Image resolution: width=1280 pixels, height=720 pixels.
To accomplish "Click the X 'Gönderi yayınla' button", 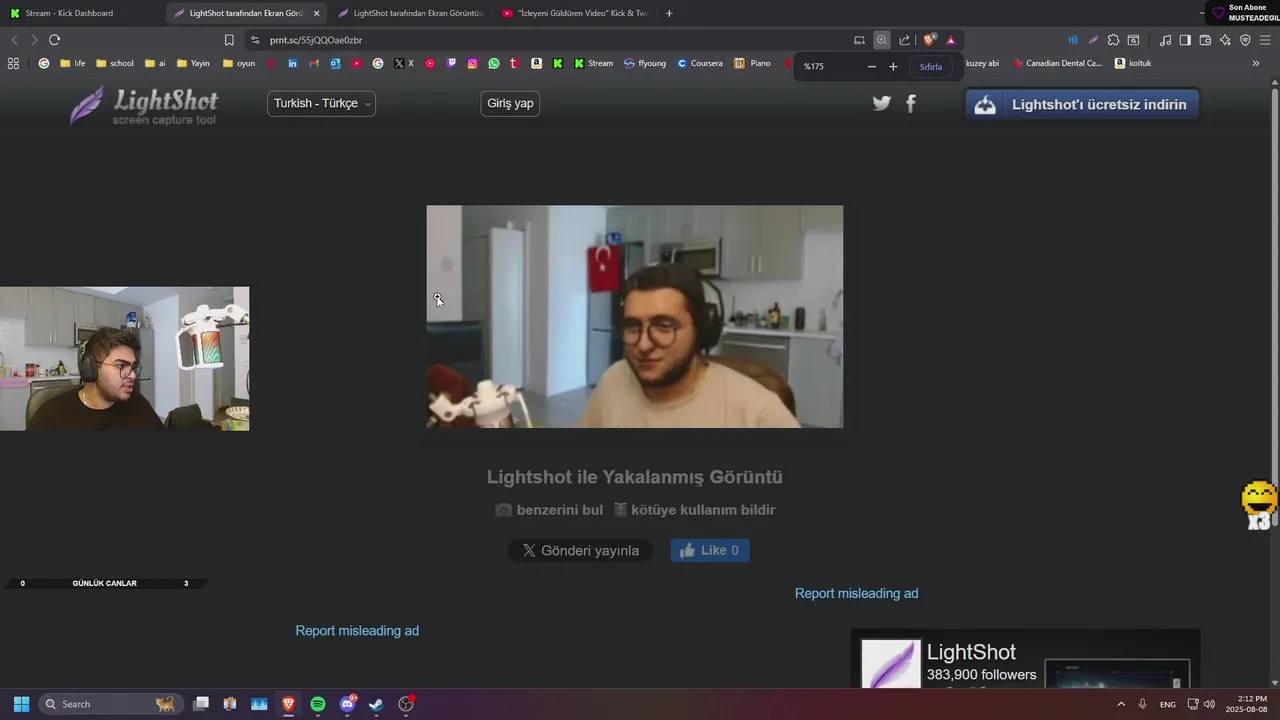I will coord(580,550).
